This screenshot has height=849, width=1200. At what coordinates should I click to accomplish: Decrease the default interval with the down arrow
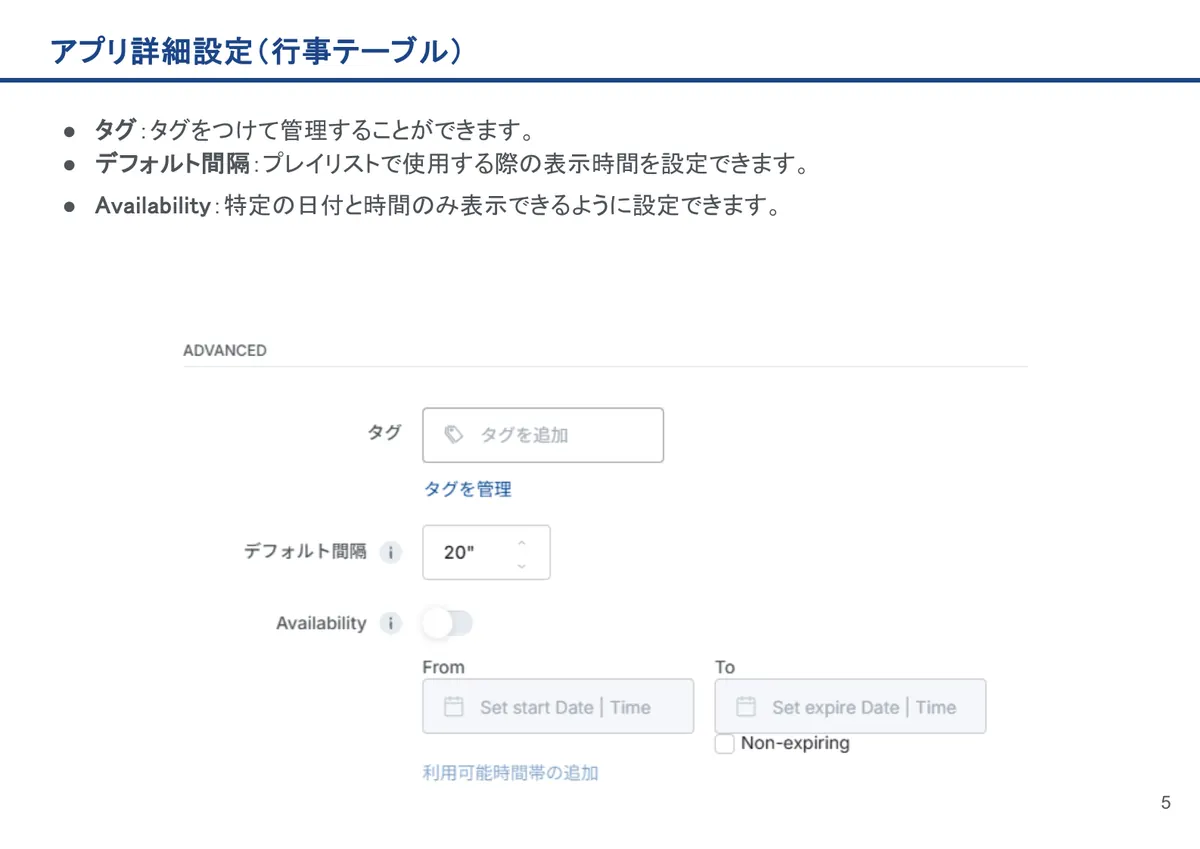pyautogui.click(x=521, y=565)
